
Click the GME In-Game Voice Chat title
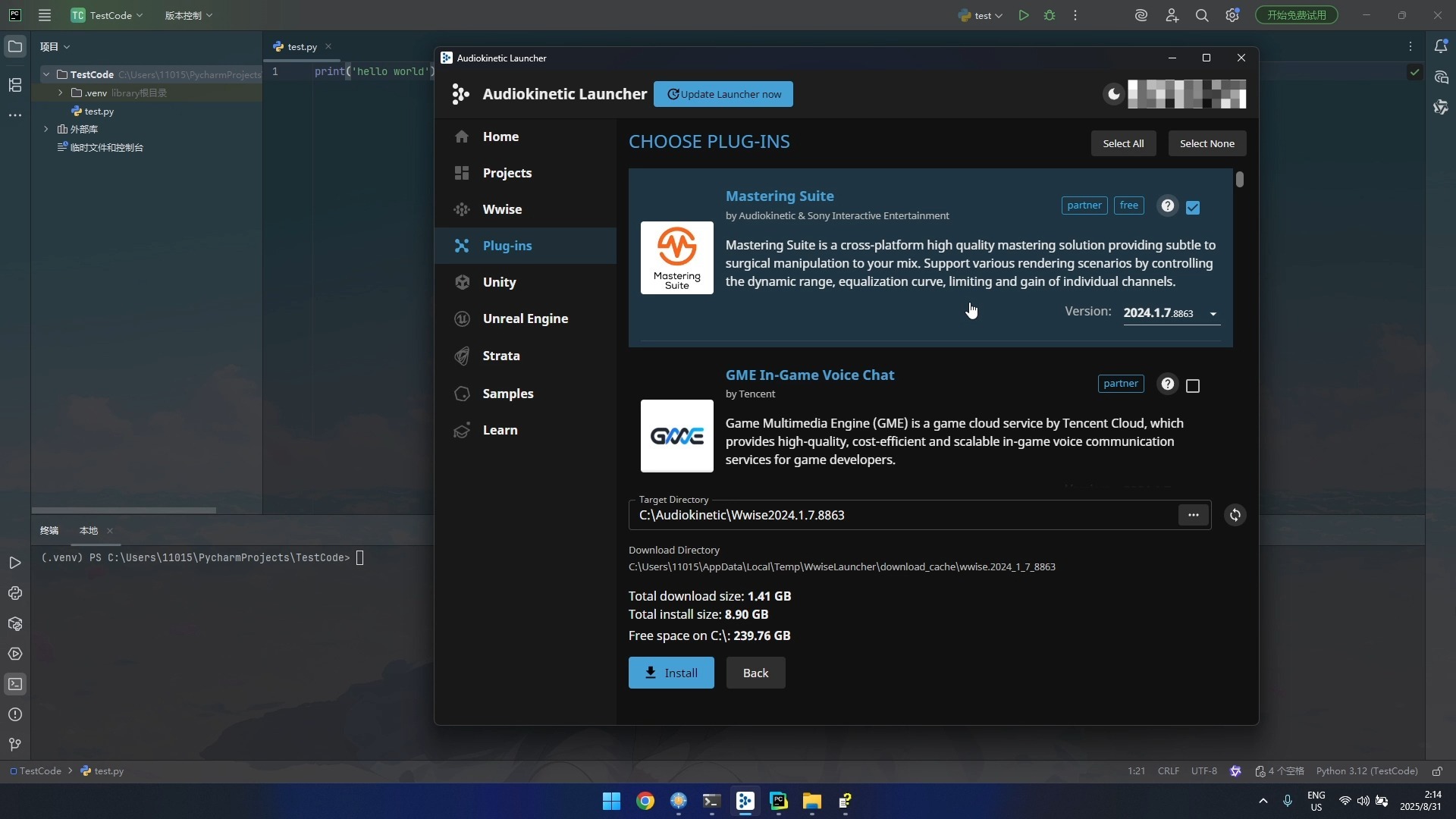pos(810,375)
